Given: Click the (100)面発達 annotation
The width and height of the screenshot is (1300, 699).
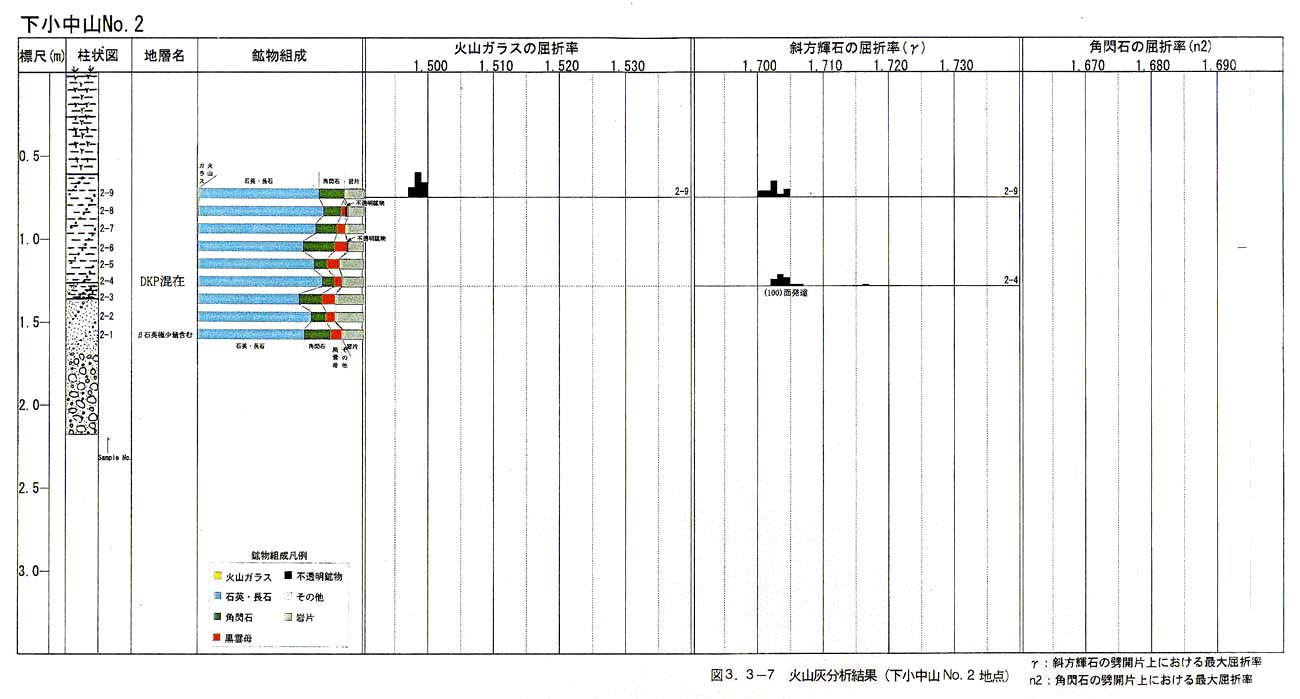Looking at the screenshot, I should [x=785, y=293].
